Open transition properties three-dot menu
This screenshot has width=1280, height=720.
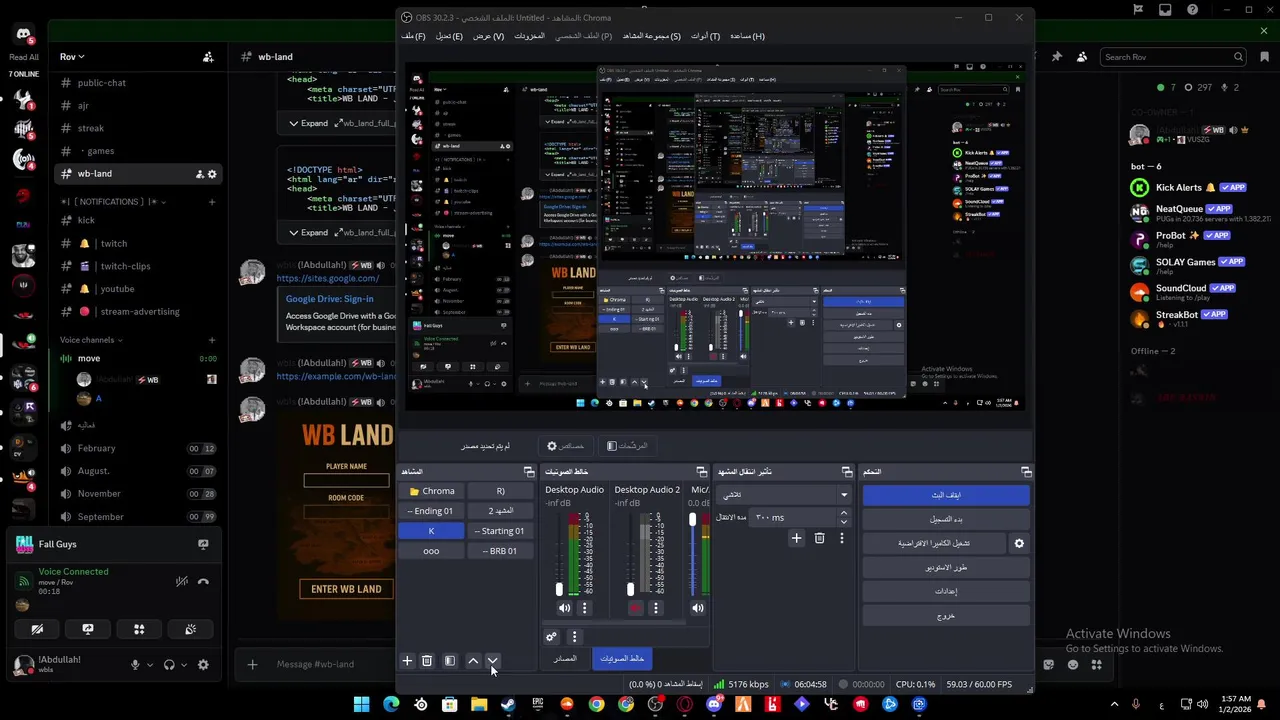pos(841,538)
